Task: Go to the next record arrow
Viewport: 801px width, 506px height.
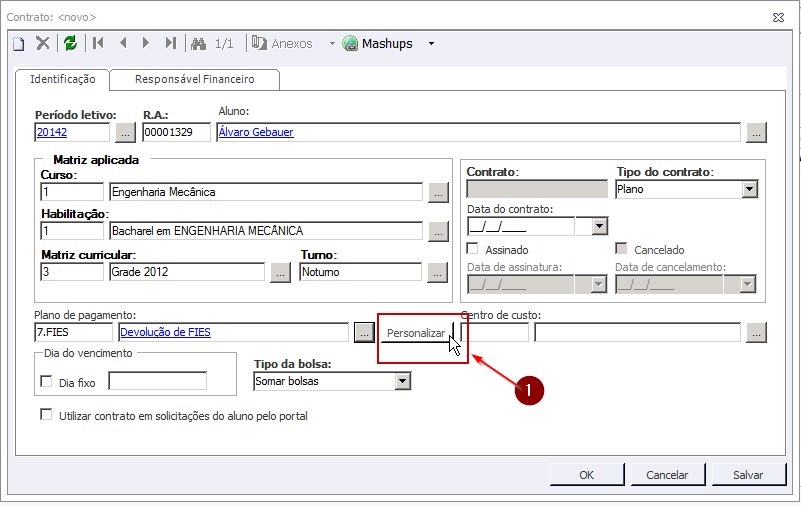Action: tap(146, 43)
